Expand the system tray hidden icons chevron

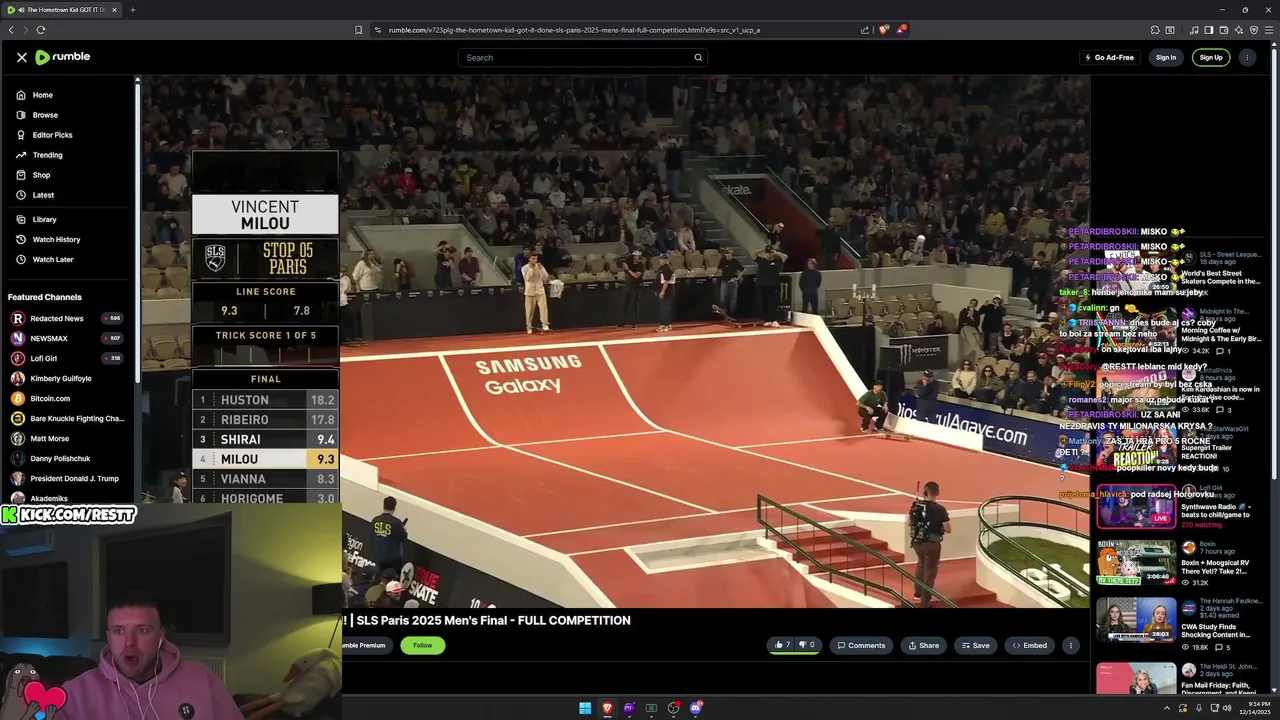click(1166, 708)
